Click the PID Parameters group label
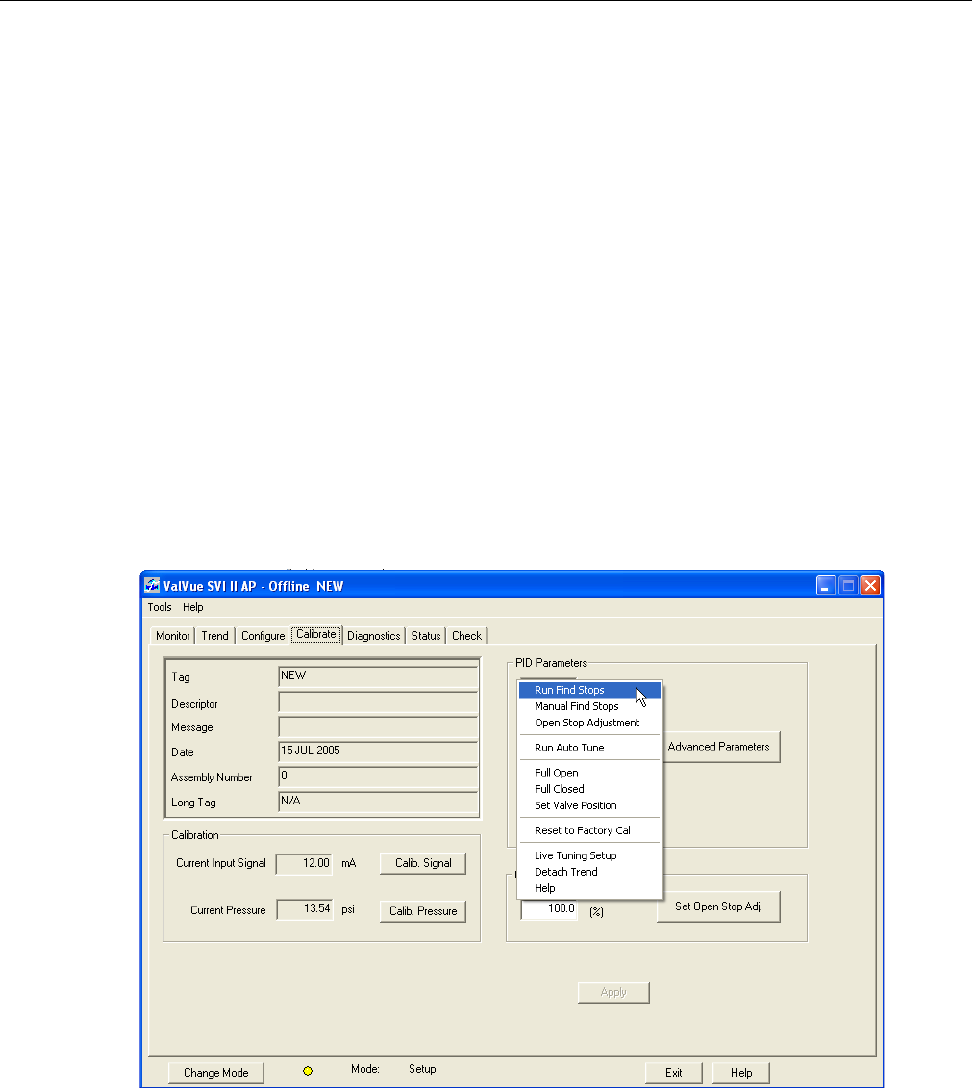Screen dimensions: 972x1088 pos(551,663)
